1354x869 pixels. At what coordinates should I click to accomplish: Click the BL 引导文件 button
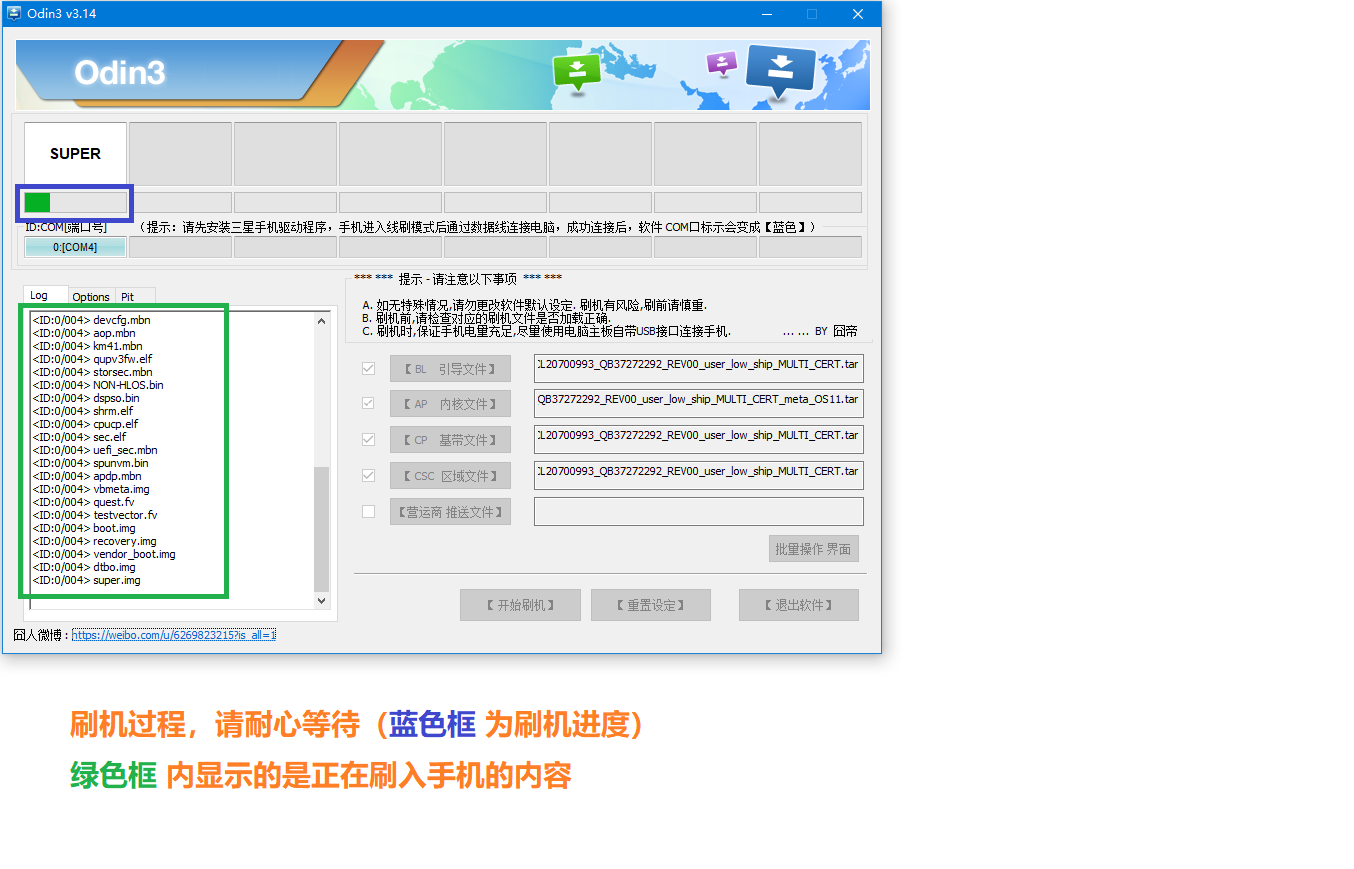450,369
